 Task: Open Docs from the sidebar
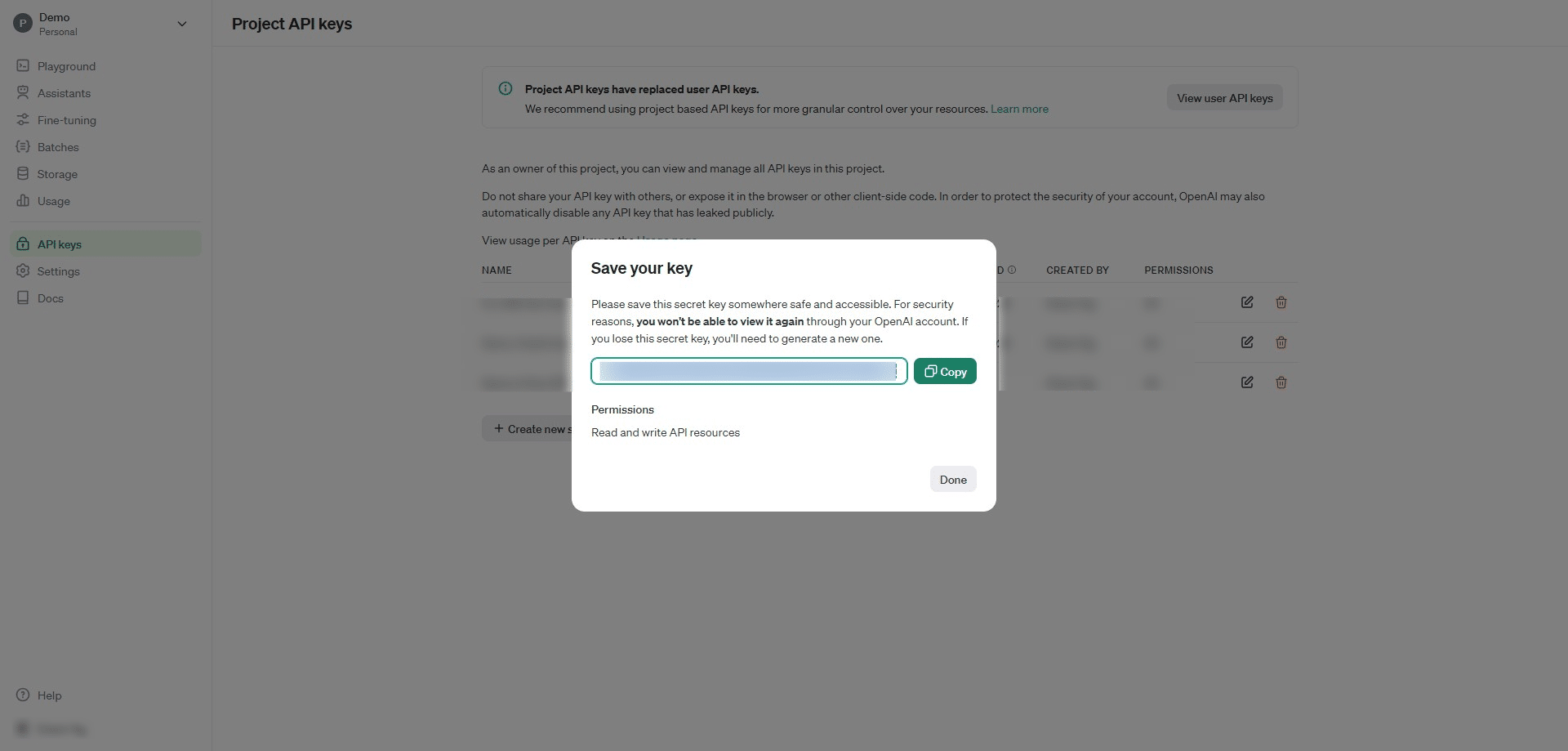click(x=50, y=298)
